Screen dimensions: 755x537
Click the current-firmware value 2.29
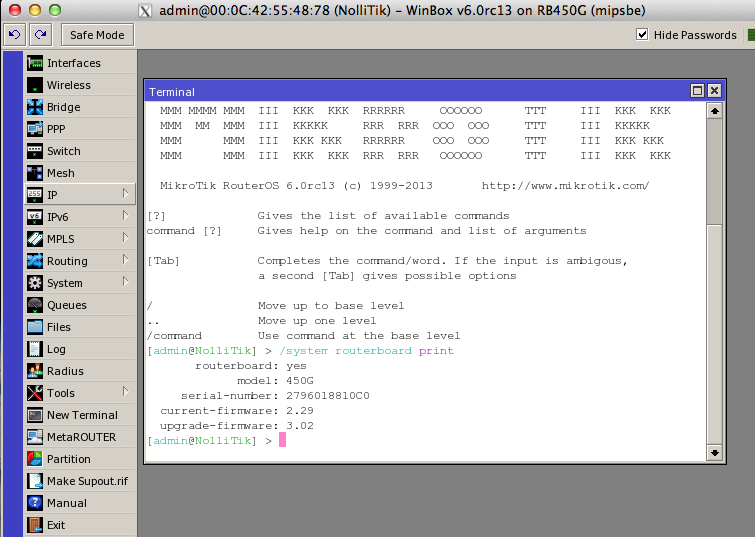pos(299,411)
